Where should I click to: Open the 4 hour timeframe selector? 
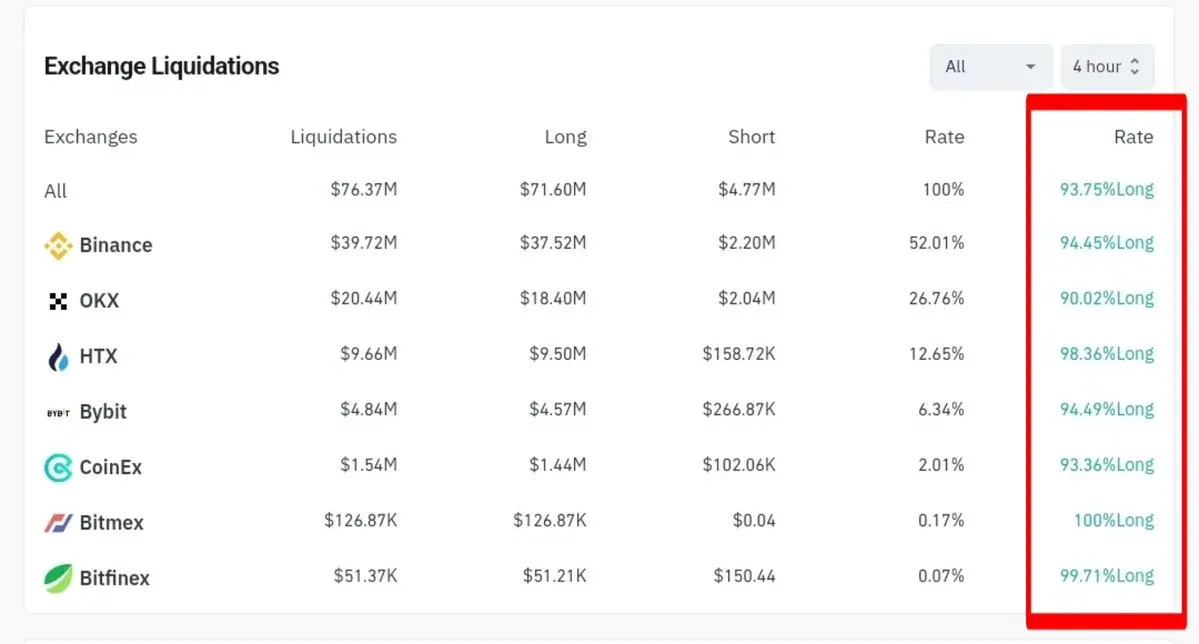pyautogui.click(x=1106, y=67)
